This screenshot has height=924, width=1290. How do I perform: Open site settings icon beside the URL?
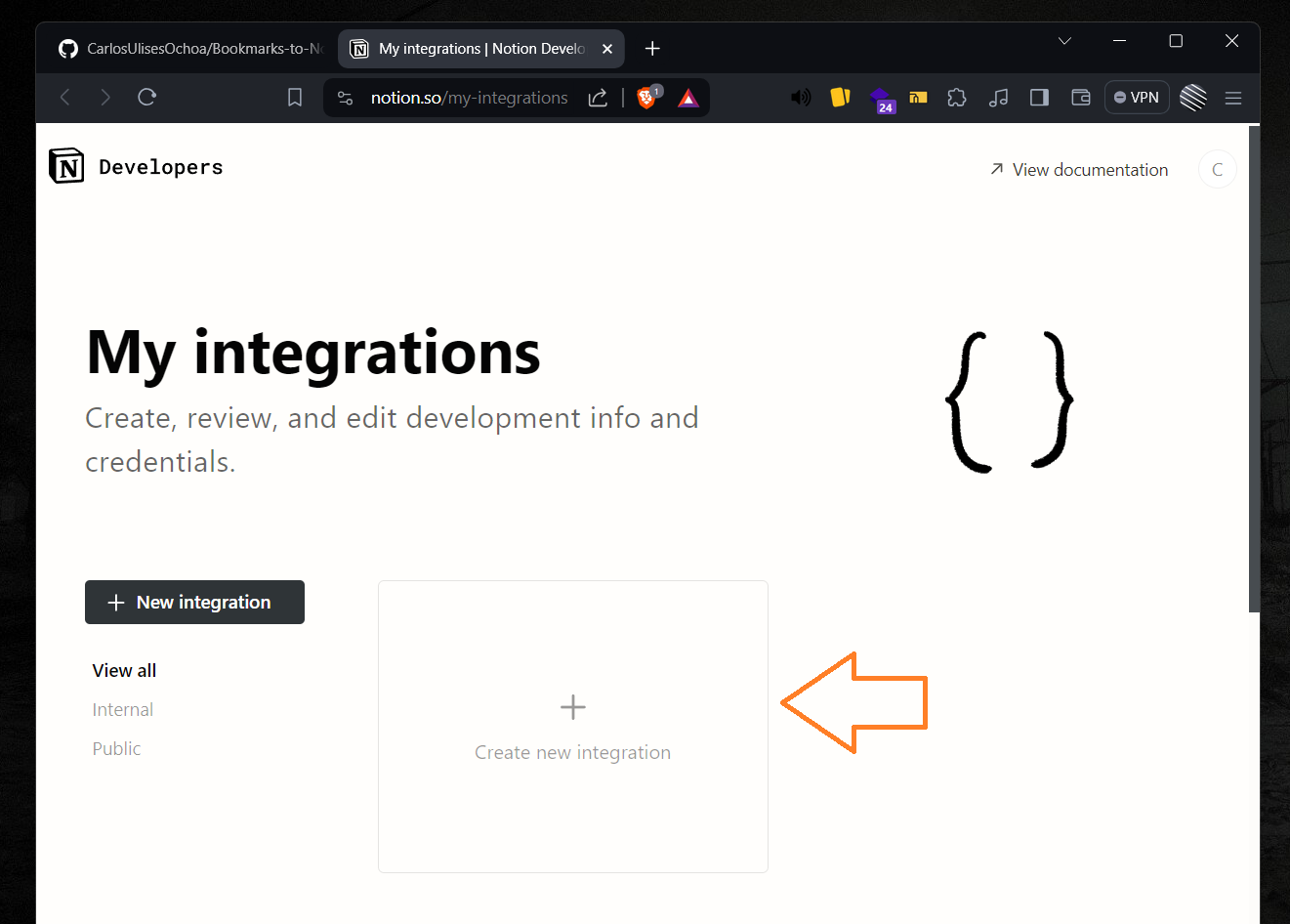(345, 98)
